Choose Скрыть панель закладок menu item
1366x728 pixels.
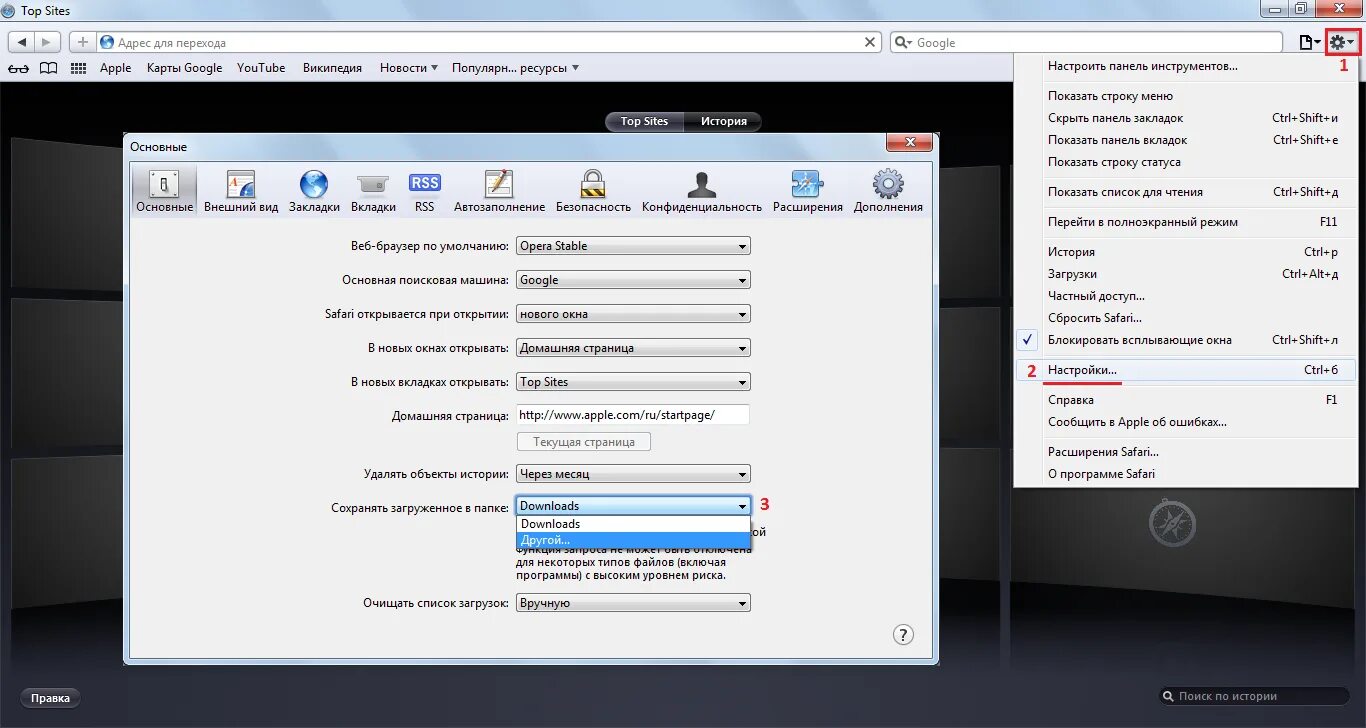click(x=1185, y=118)
